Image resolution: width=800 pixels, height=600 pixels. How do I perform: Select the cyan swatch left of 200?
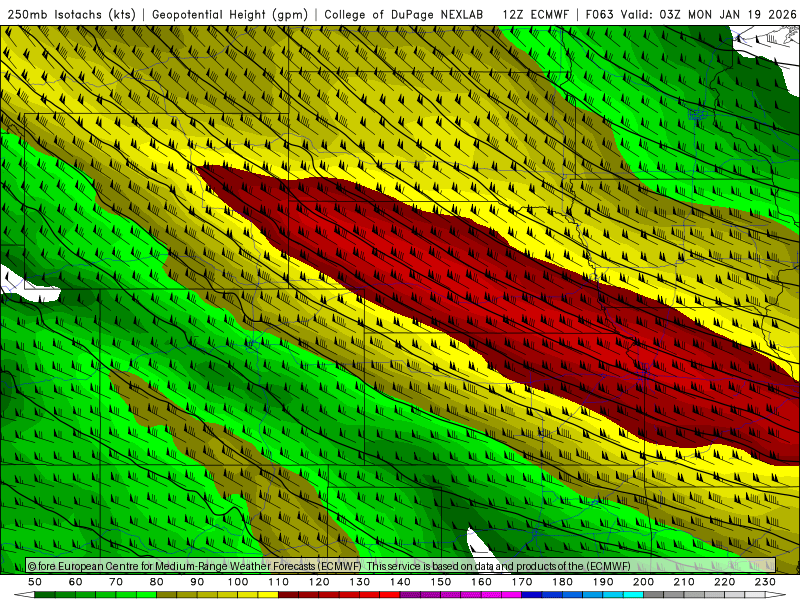point(633,595)
